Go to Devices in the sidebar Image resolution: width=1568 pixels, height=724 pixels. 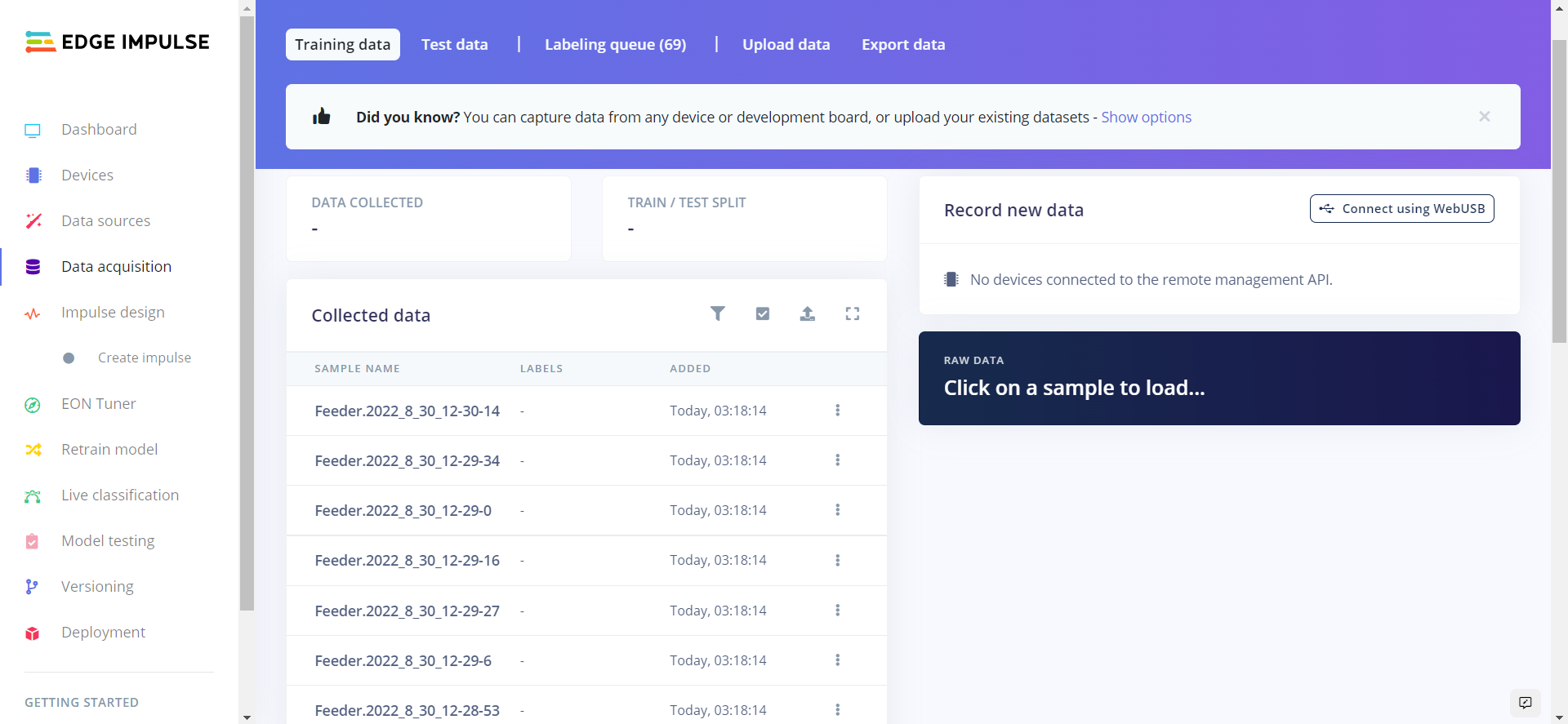click(x=87, y=175)
